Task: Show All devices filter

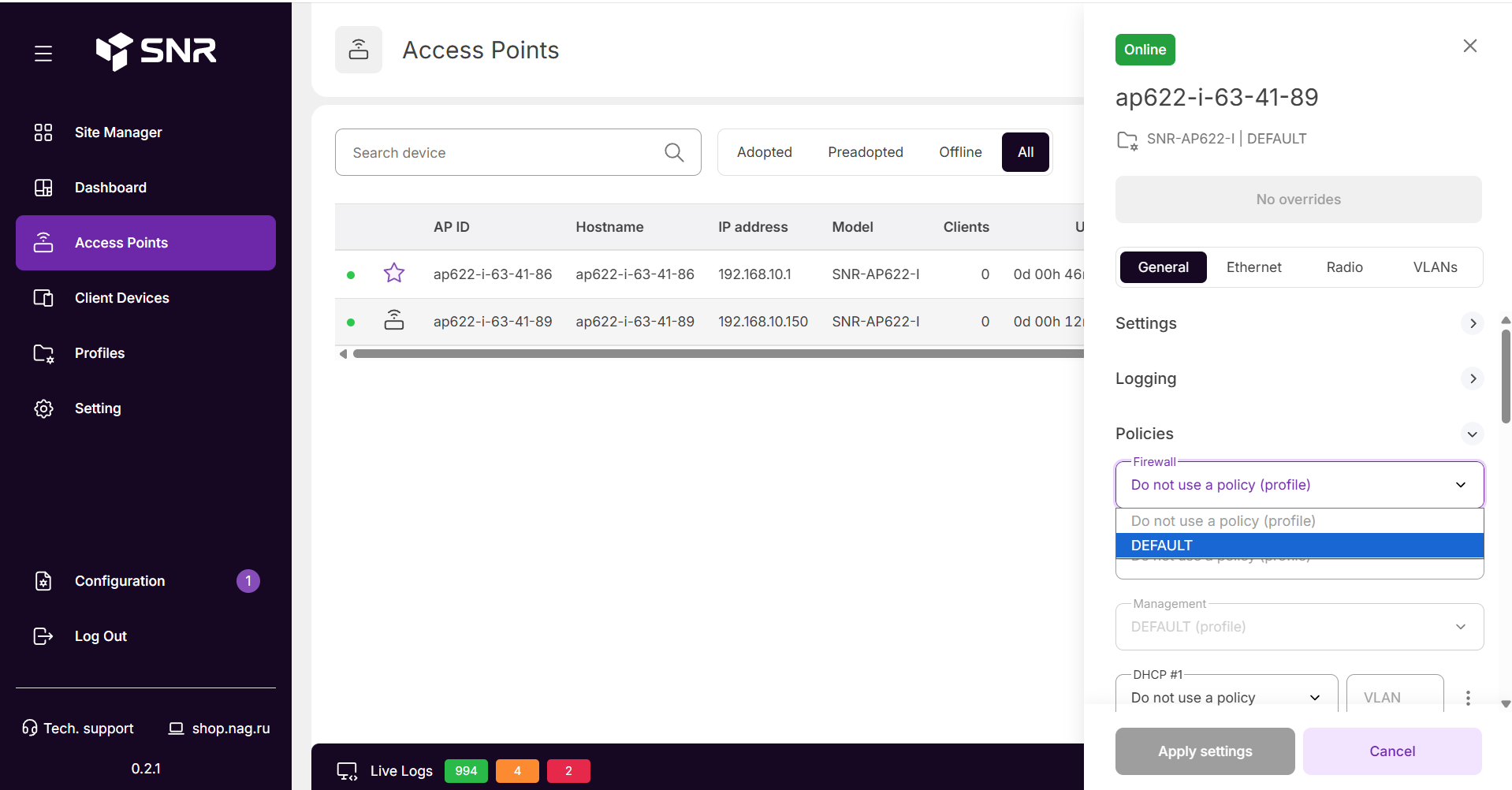Action: pyautogui.click(x=1025, y=152)
